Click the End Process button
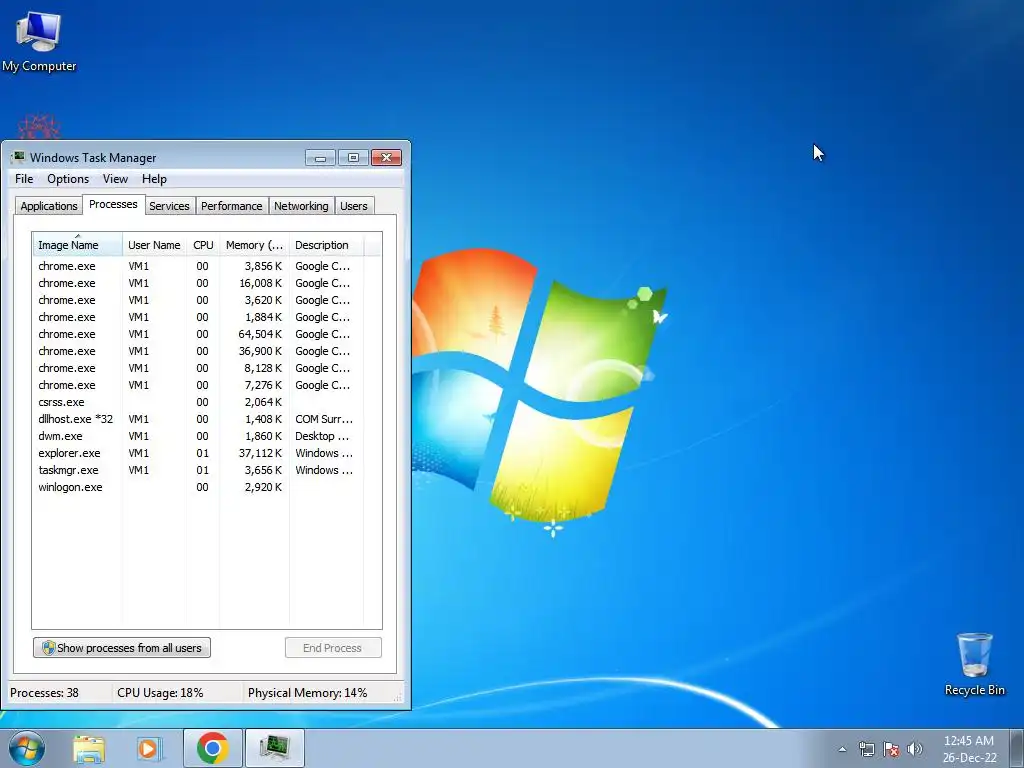 coord(333,648)
